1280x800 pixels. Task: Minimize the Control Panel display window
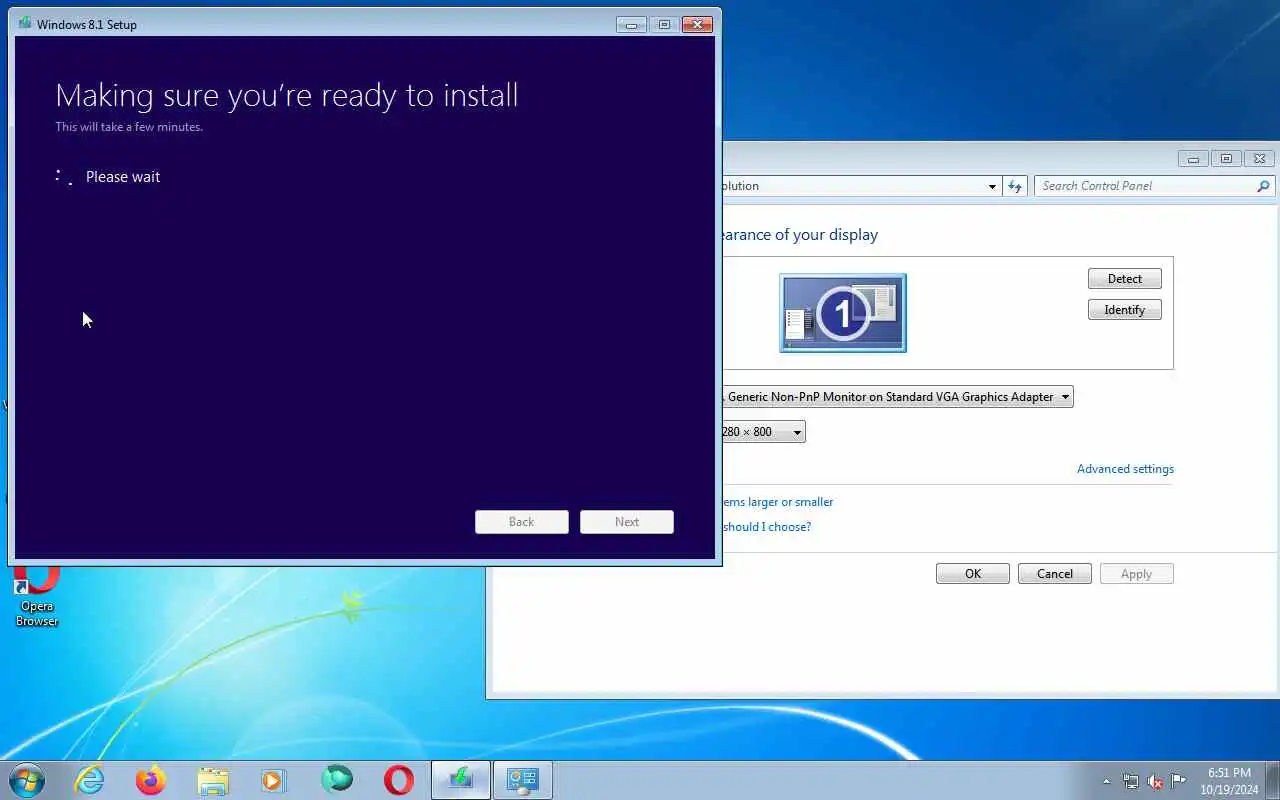pos(1193,159)
